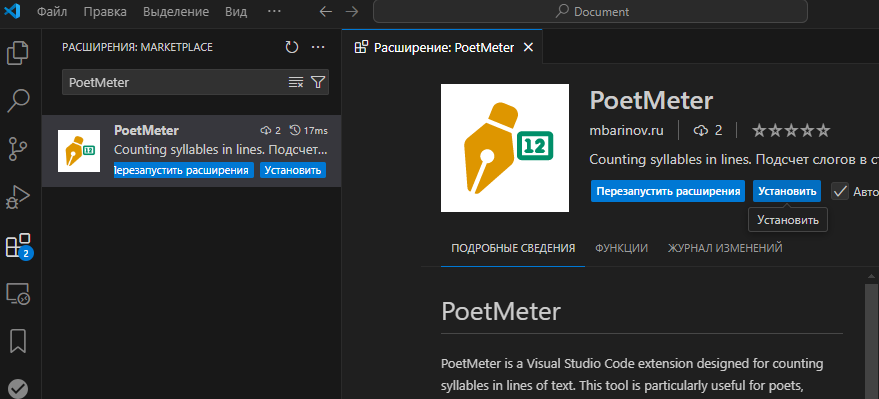Viewport: 879px width, 399px height.
Task: Click Перезапустить расширения on the details page
Action: tap(668, 191)
